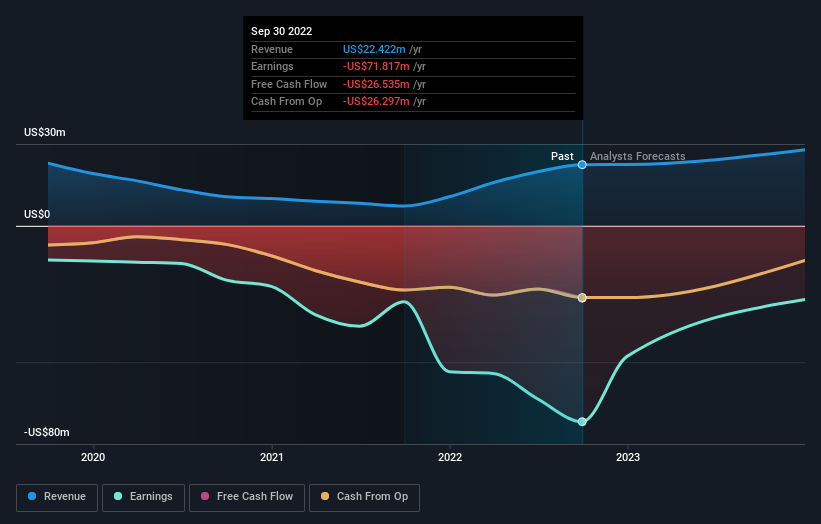Select the Cash From Op data point at Sep 2022
Image resolution: width=821 pixels, height=524 pixels.
click(x=582, y=298)
